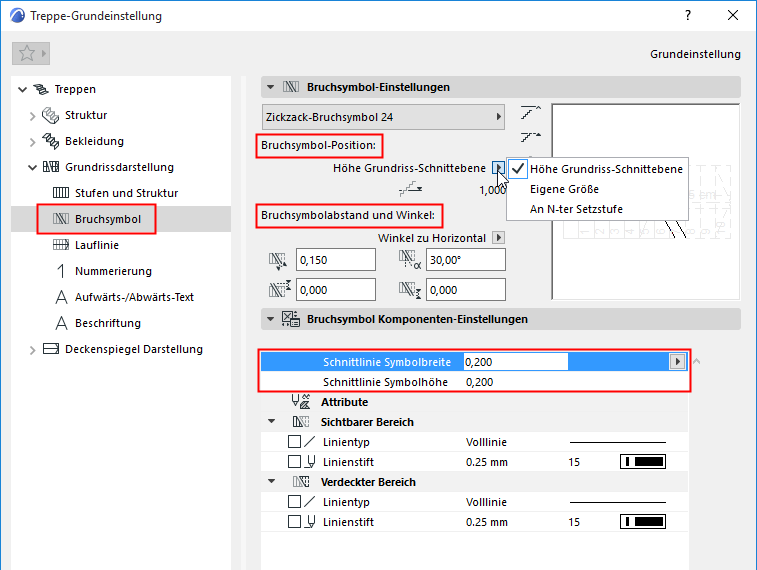Choose An N-ter Setzstufe option
757x570 pixels.
tap(598, 209)
